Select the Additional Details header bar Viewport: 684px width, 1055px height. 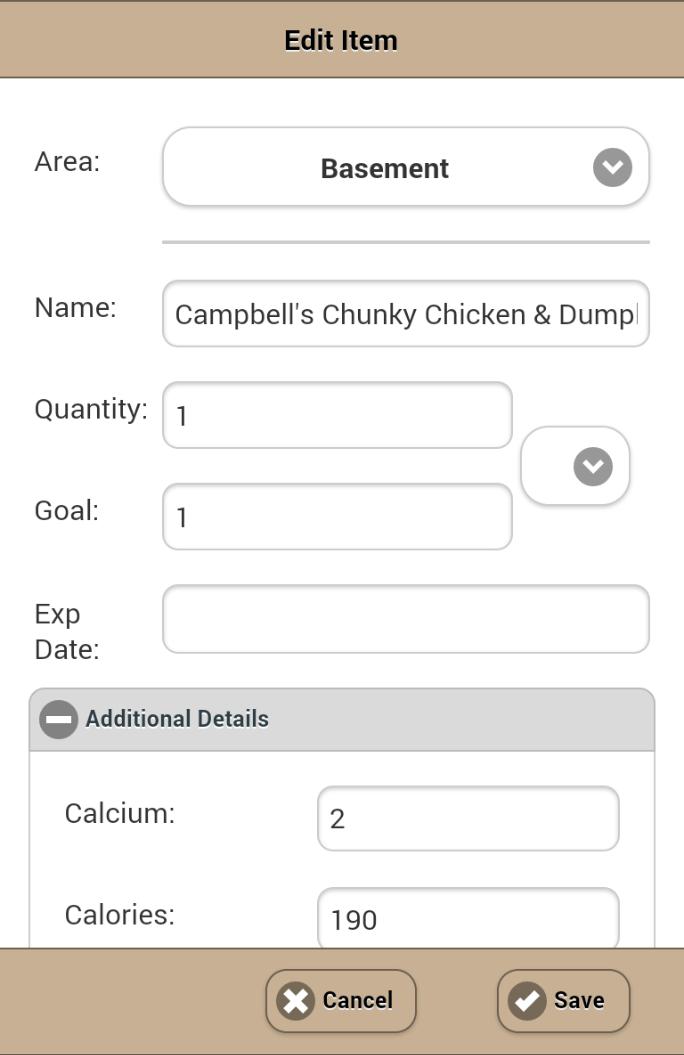click(x=342, y=719)
